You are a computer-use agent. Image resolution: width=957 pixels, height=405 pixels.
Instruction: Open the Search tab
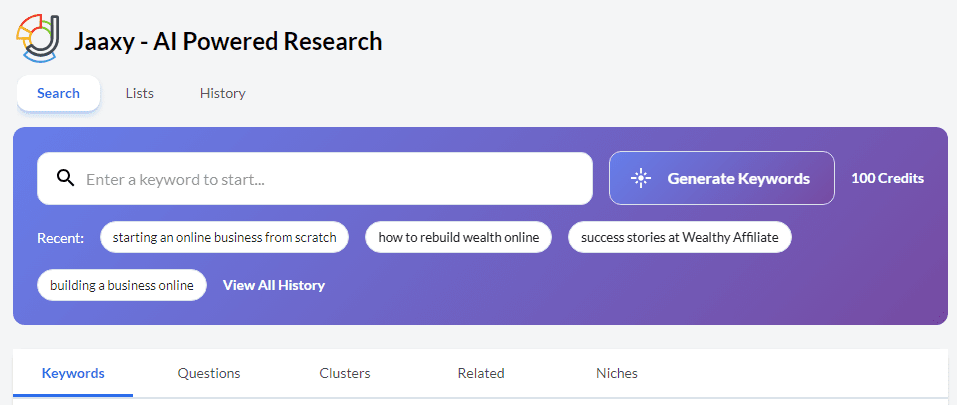58,93
